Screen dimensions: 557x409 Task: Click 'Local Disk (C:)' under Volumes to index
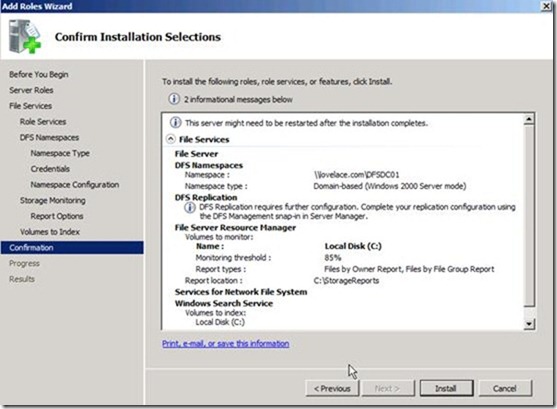(220, 322)
